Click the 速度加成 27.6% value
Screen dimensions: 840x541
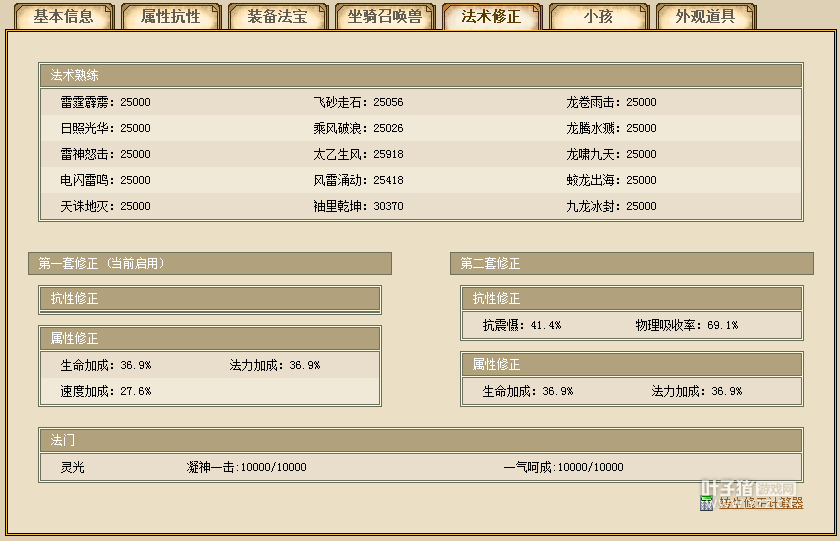pyautogui.click(x=105, y=391)
